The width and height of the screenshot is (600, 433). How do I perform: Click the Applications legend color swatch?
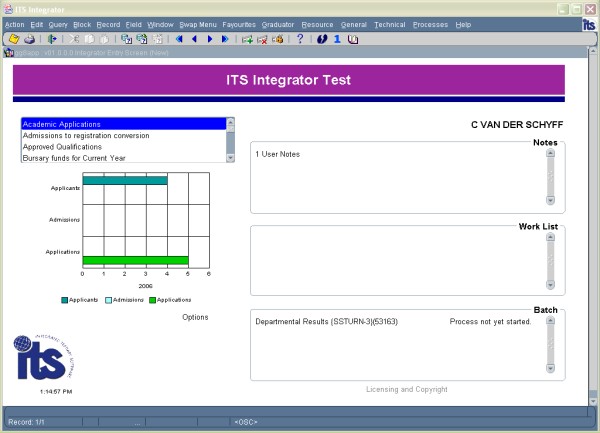click(x=152, y=300)
